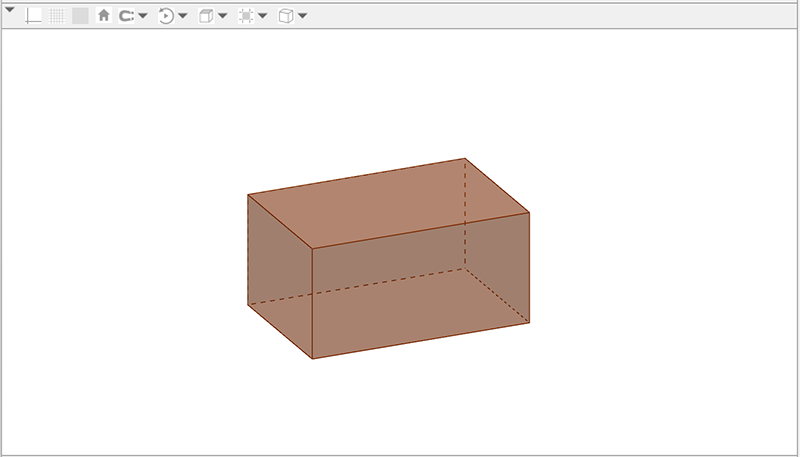Select the left side face of the cuboid
Image resolution: width=800 pixels, height=457 pixels.
tap(280, 276)
